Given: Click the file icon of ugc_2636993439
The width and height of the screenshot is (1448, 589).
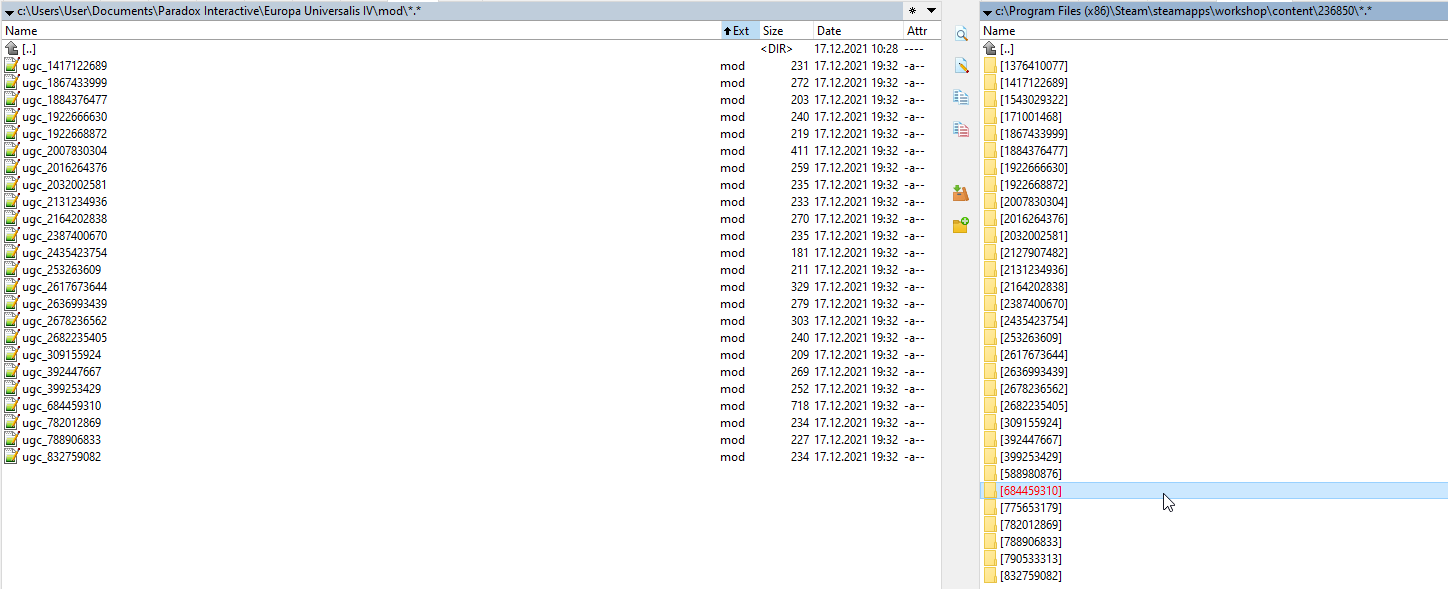Looking at the screenshot, I should pyautogui.click(x=11, y=304).
